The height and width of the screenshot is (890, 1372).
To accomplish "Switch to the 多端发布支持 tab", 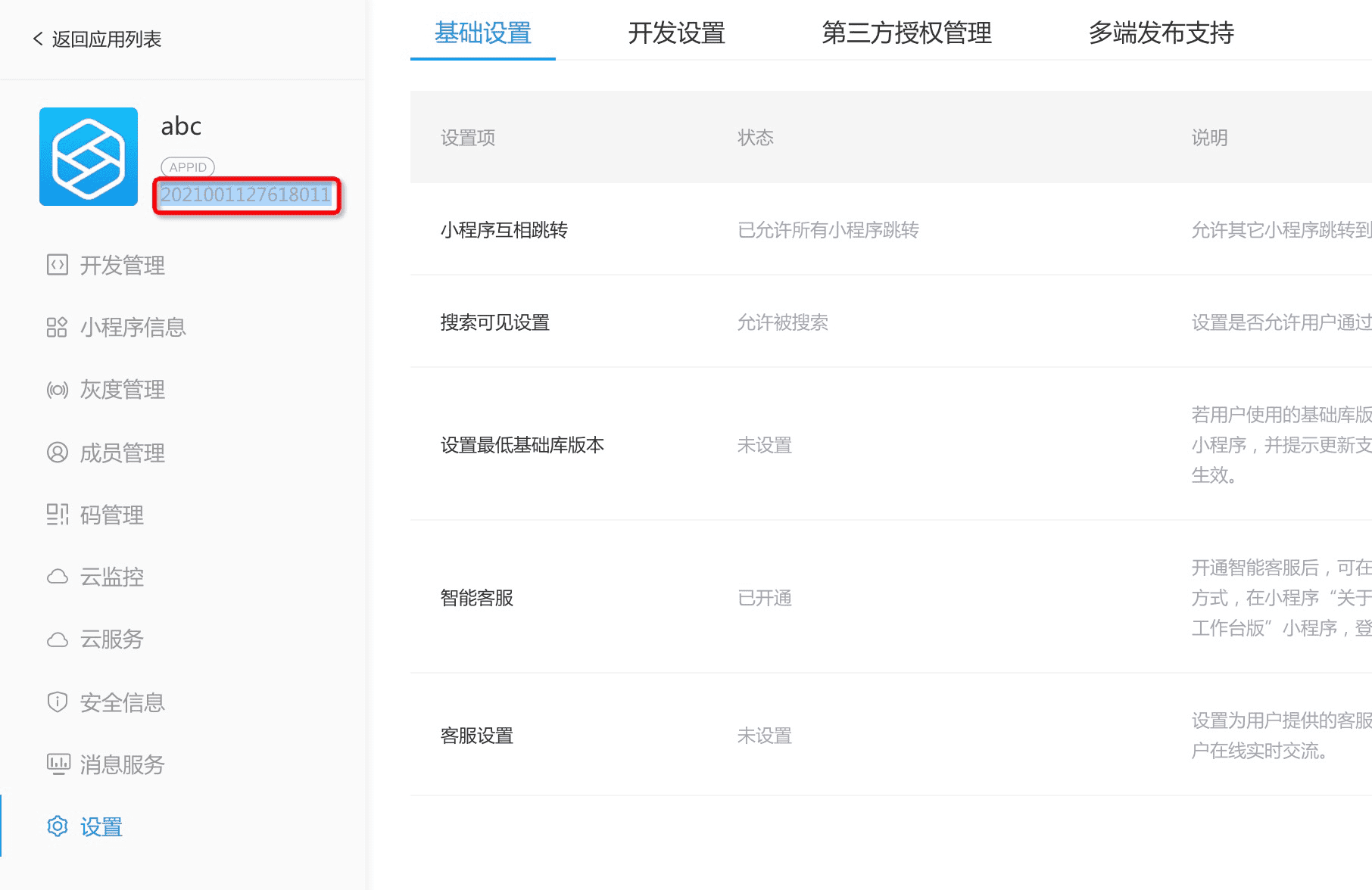I will point(1161,33).
